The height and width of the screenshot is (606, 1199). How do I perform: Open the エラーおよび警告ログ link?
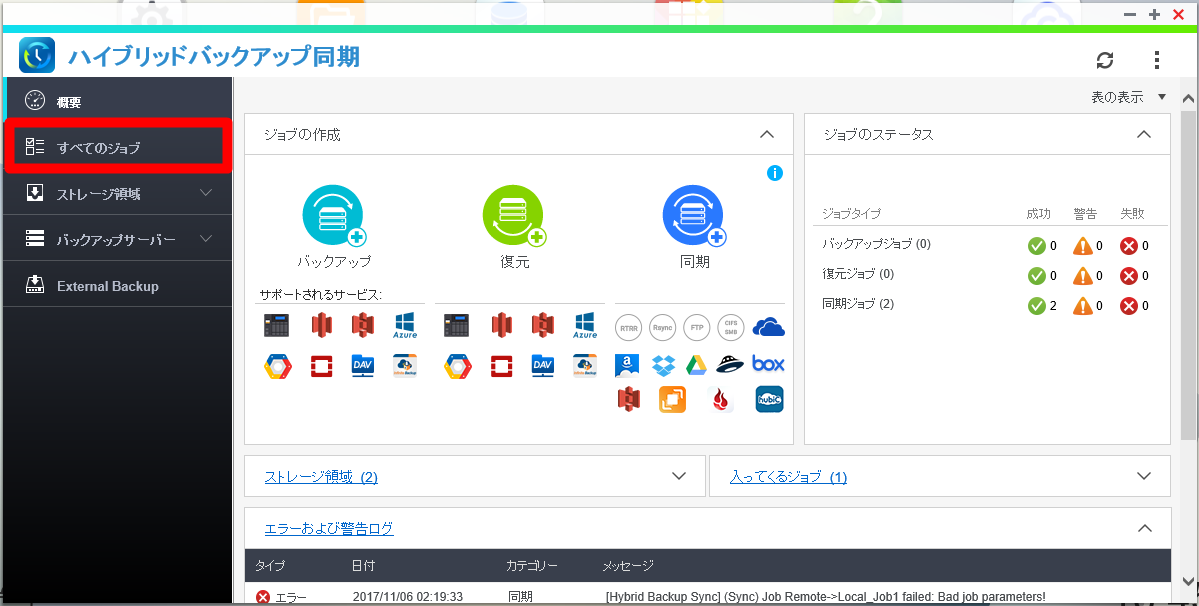click(329, 528)
